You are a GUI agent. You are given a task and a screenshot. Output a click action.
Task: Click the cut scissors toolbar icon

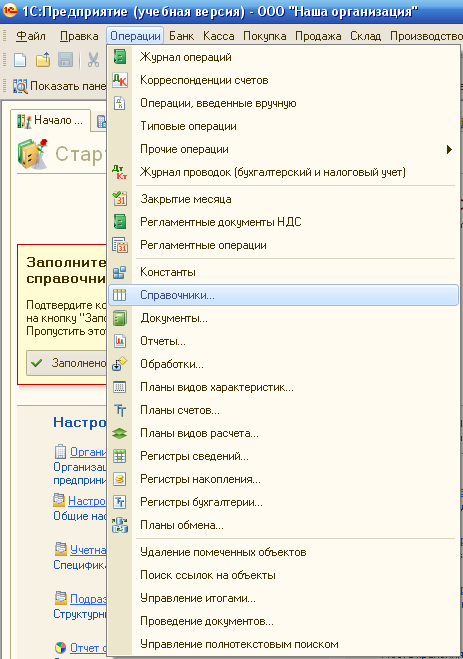[x=93, y=60]
